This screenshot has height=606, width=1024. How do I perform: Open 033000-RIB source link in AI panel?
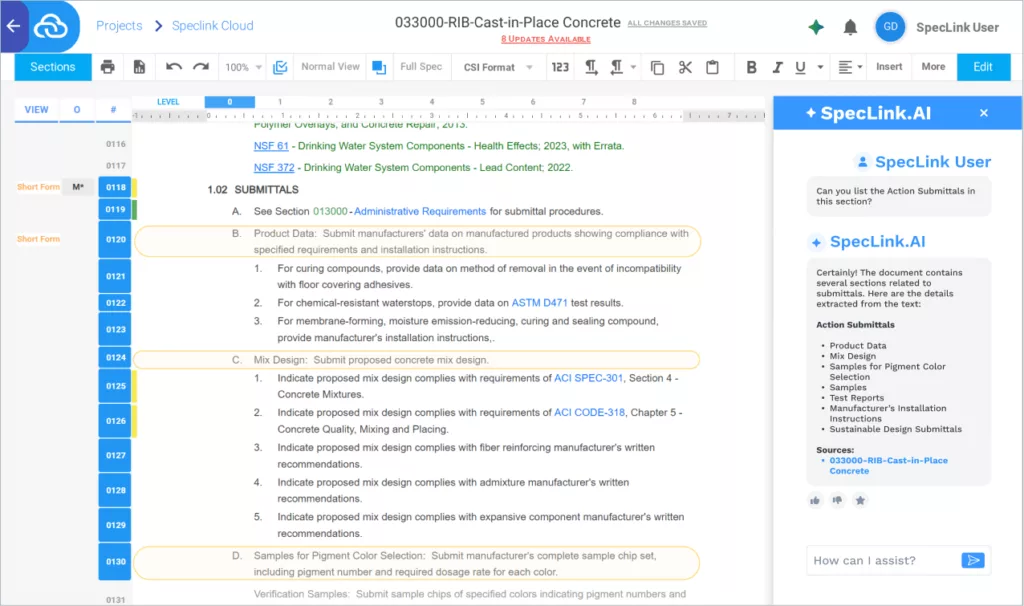[888, 466]
